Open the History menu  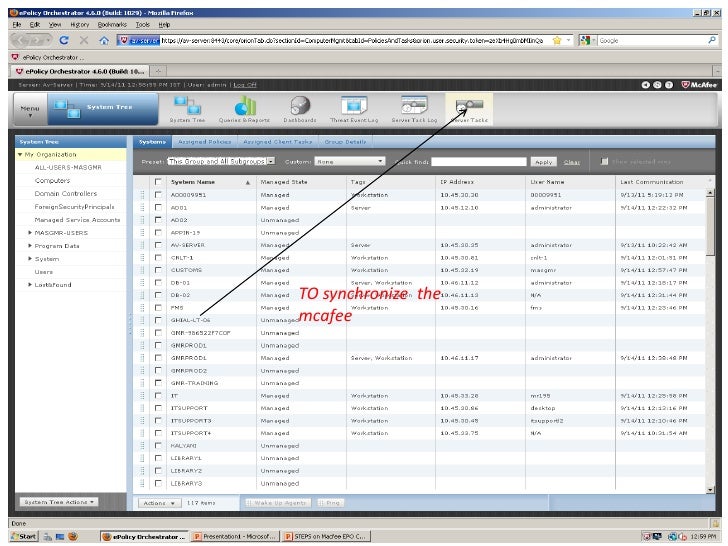(79, 25)
